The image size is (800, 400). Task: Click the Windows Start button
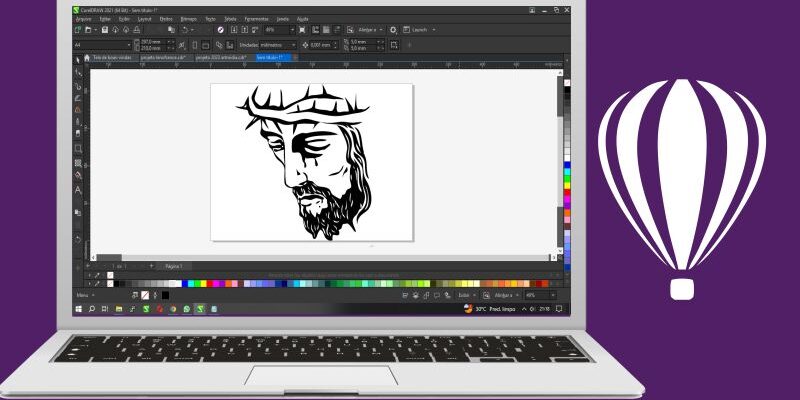pos(78,309)
